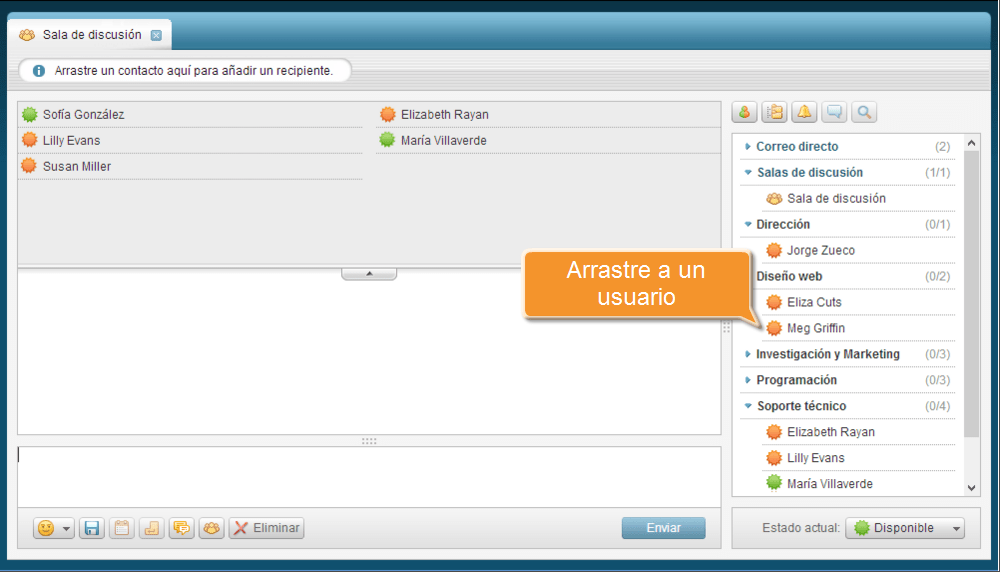Click the participant-list Elizabeth Rayan status icon
The height and width of the screenshot is (572, 1000).
tap(387, 114)
